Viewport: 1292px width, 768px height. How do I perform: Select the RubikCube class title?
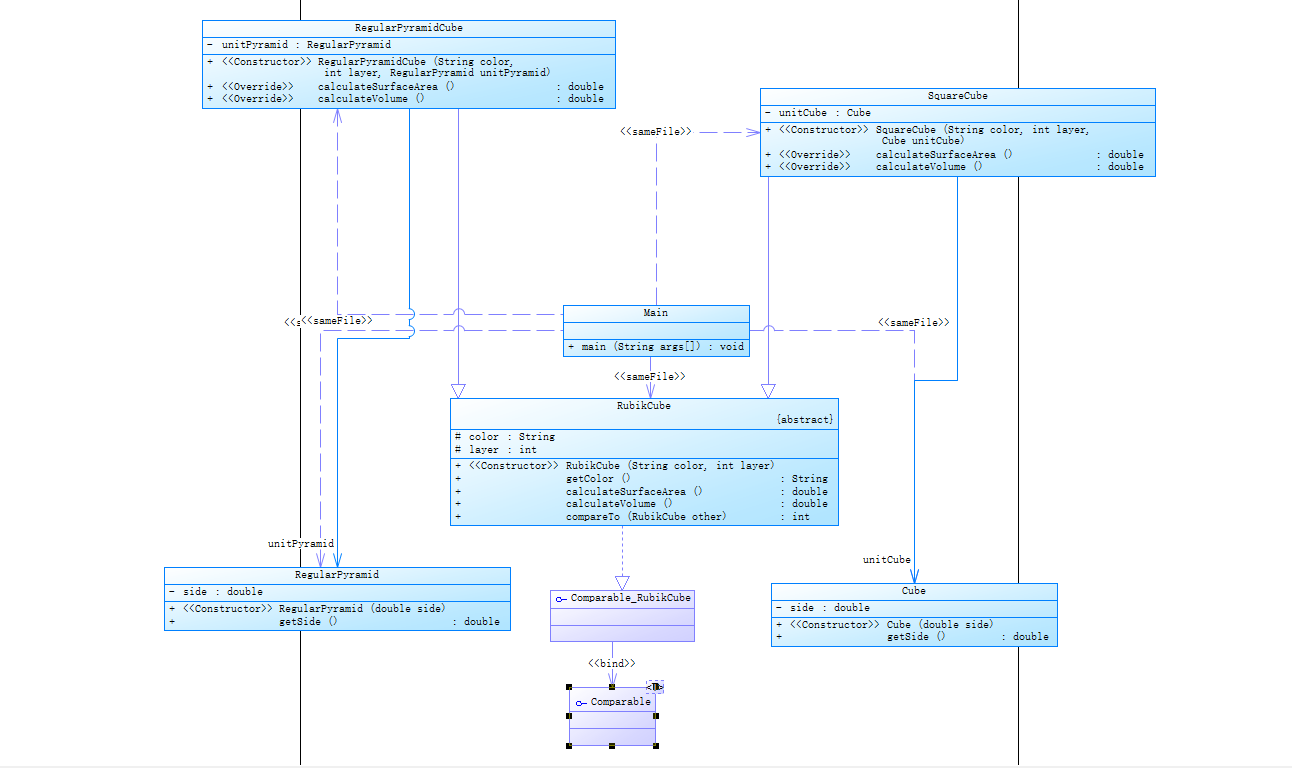(644, 406)
